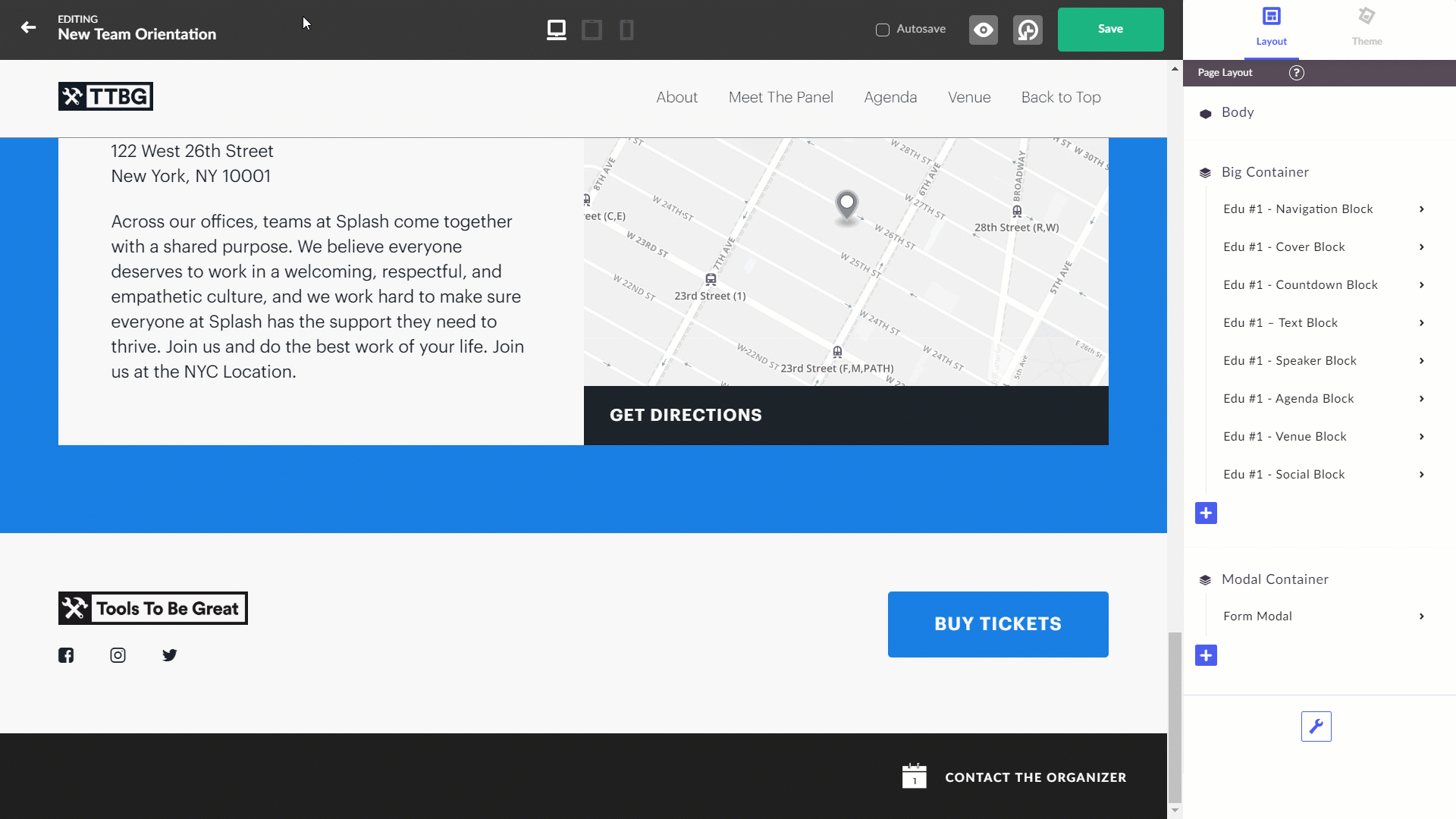Open the wrench tools icon
This screenshot has width=1456, height=819.
pyautogui.click(x=1316, y=726)
